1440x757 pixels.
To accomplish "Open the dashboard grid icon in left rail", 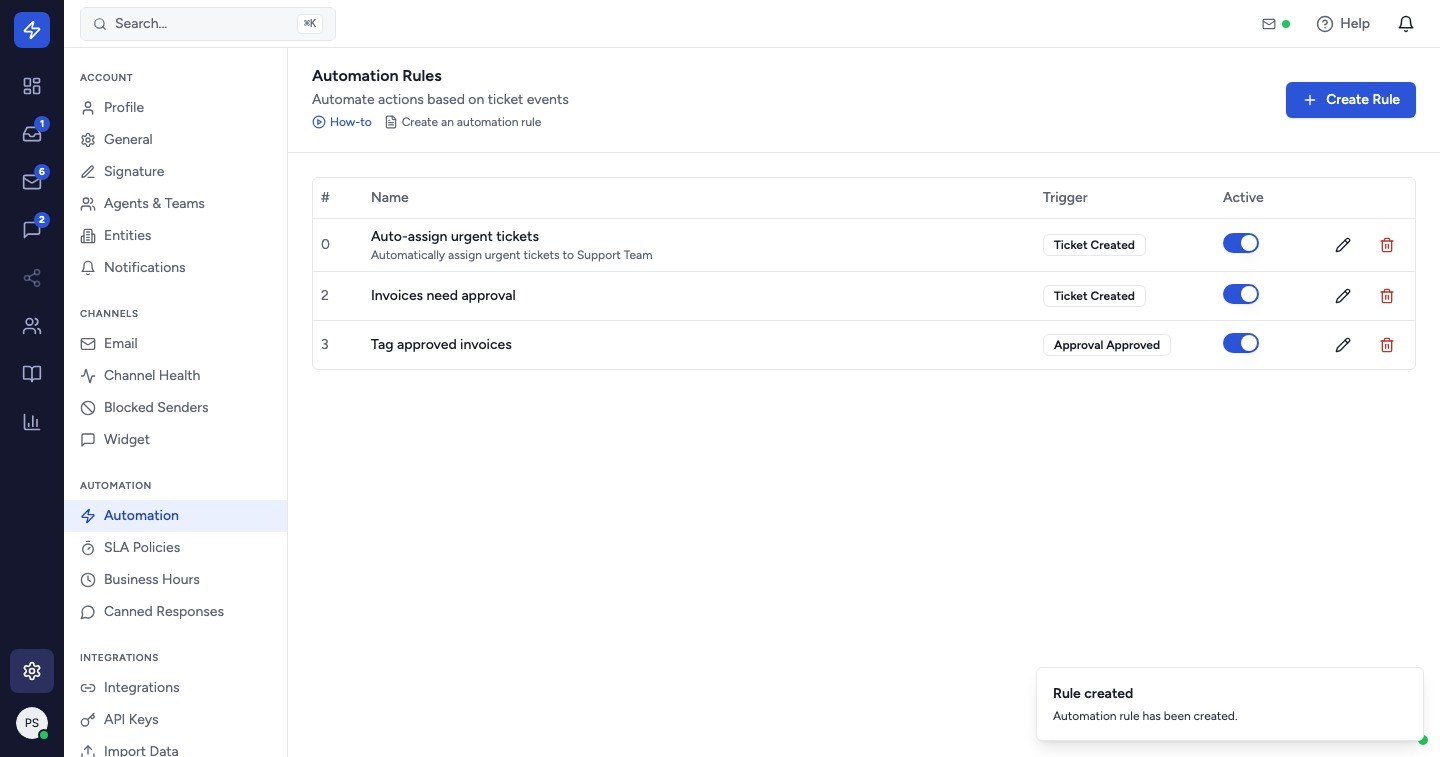I will click(32, 86).
